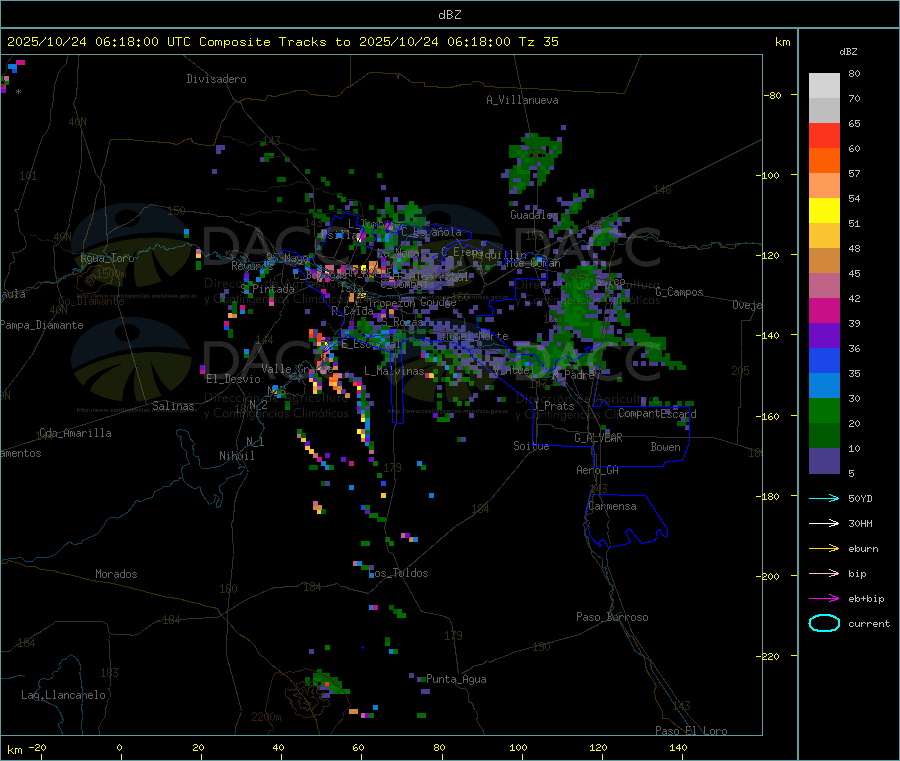Click the magenta 39 dBZ color swatch
The image size is (900, 761).
[x=824, y=310]
